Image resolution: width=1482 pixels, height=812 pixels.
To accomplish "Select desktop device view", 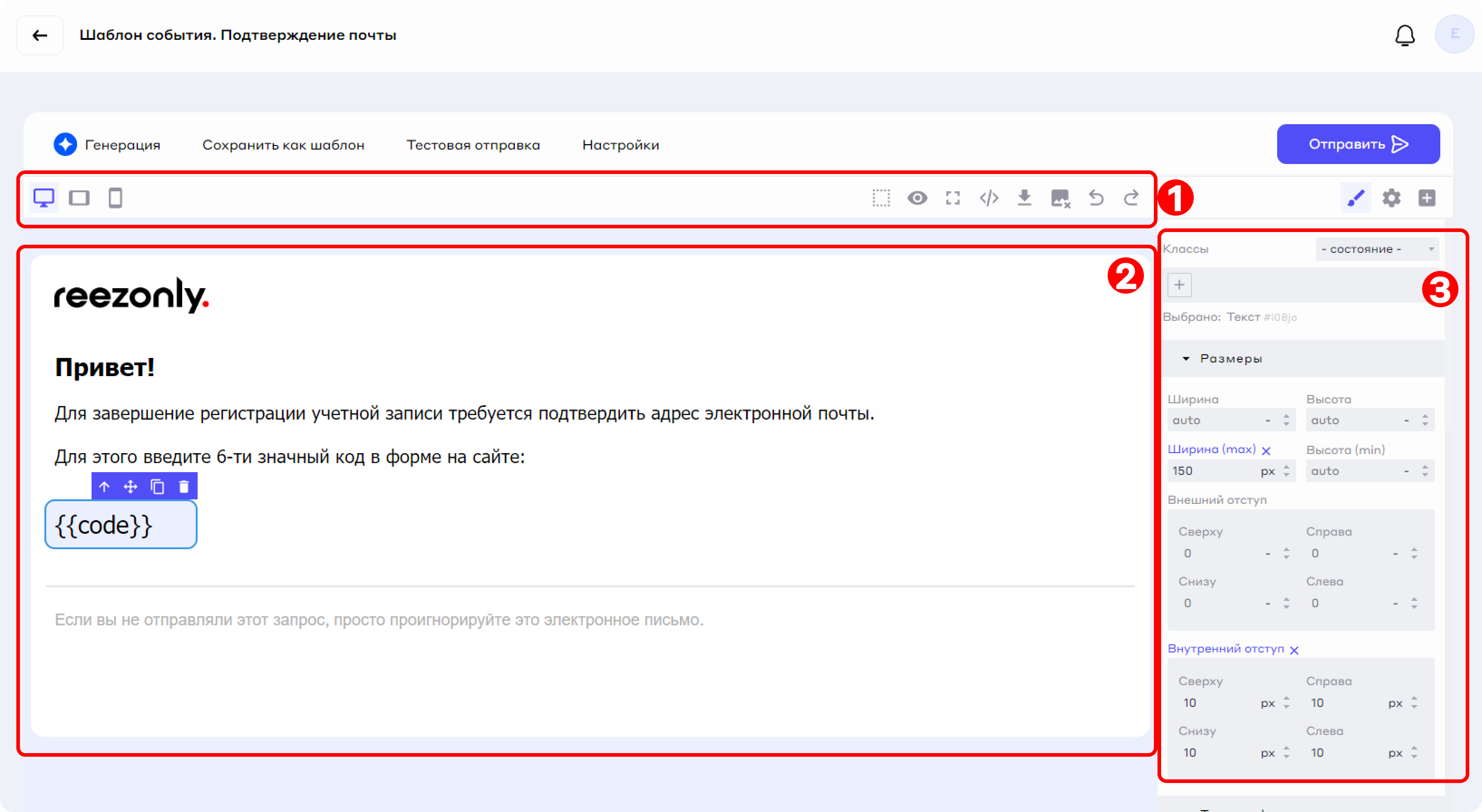I will [44, 198].
